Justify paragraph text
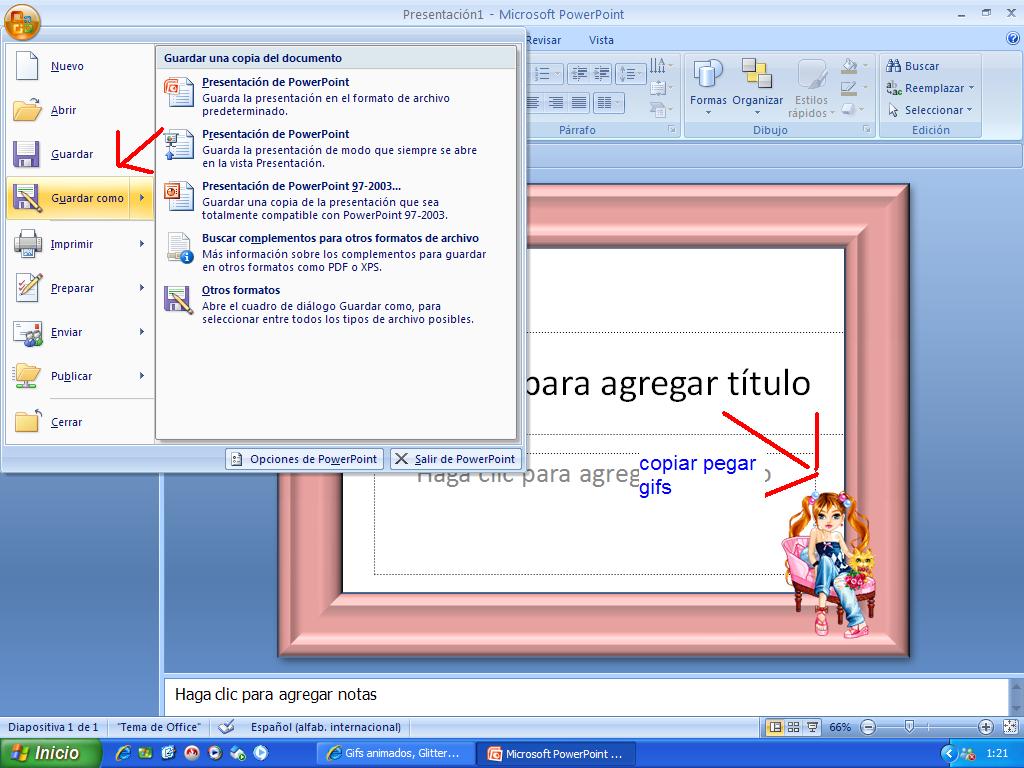This screenshot has width=1024, height=768. pos(579,103)
